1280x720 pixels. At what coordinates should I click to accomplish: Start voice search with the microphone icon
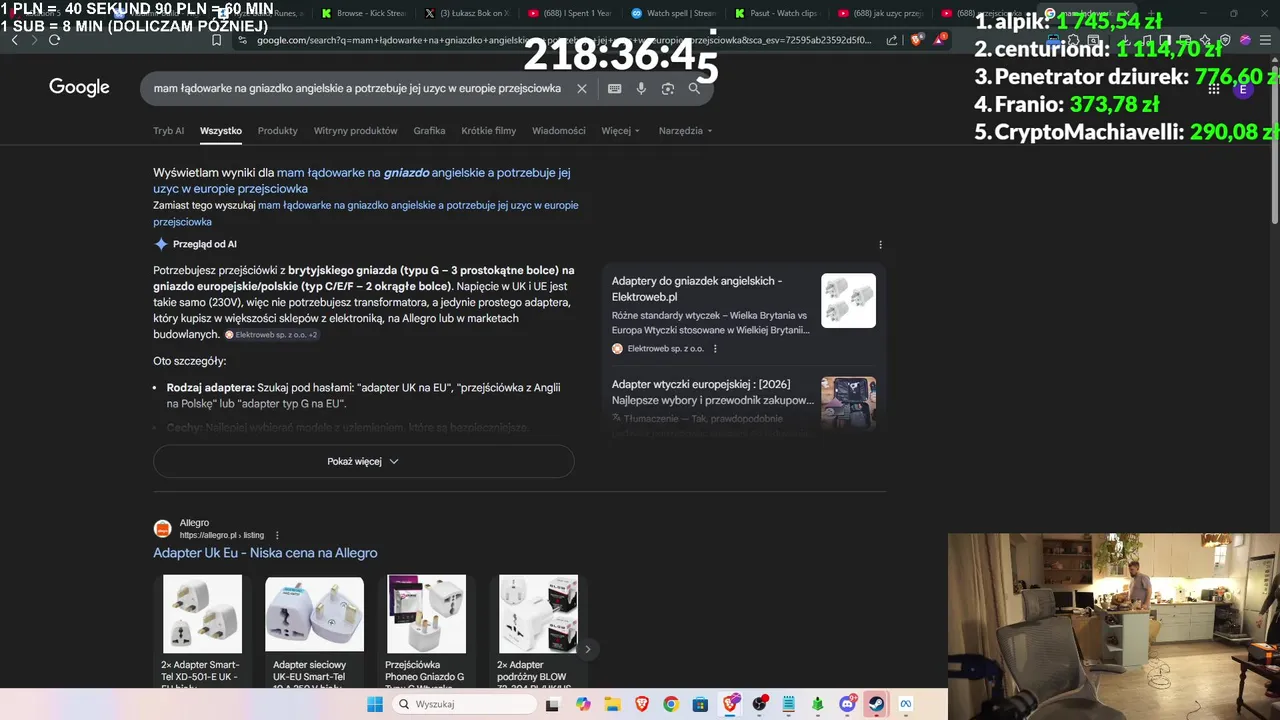click(641, 88)
